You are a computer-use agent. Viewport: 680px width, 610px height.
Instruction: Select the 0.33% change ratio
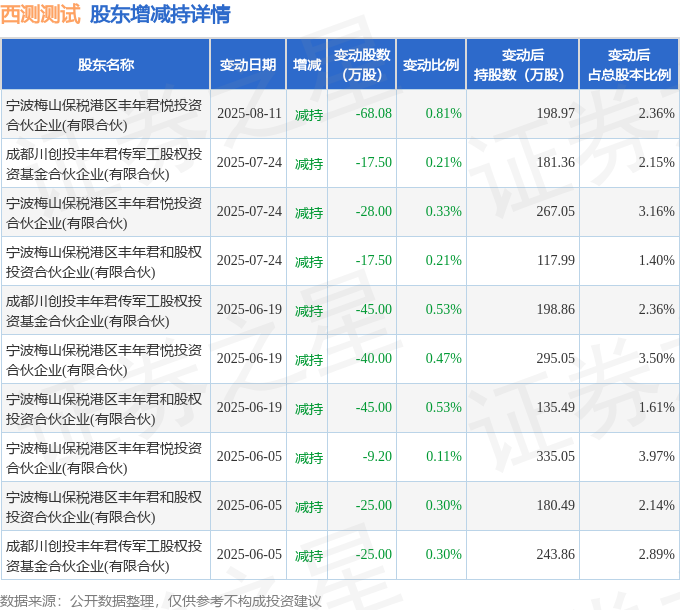click(443, 212)
